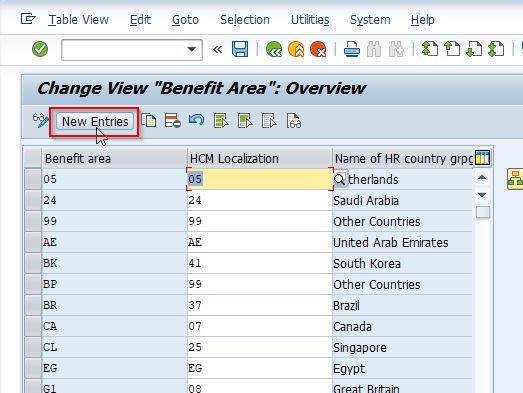
Task: Click the table scroll down arrow
Action: tap(482, 194)
